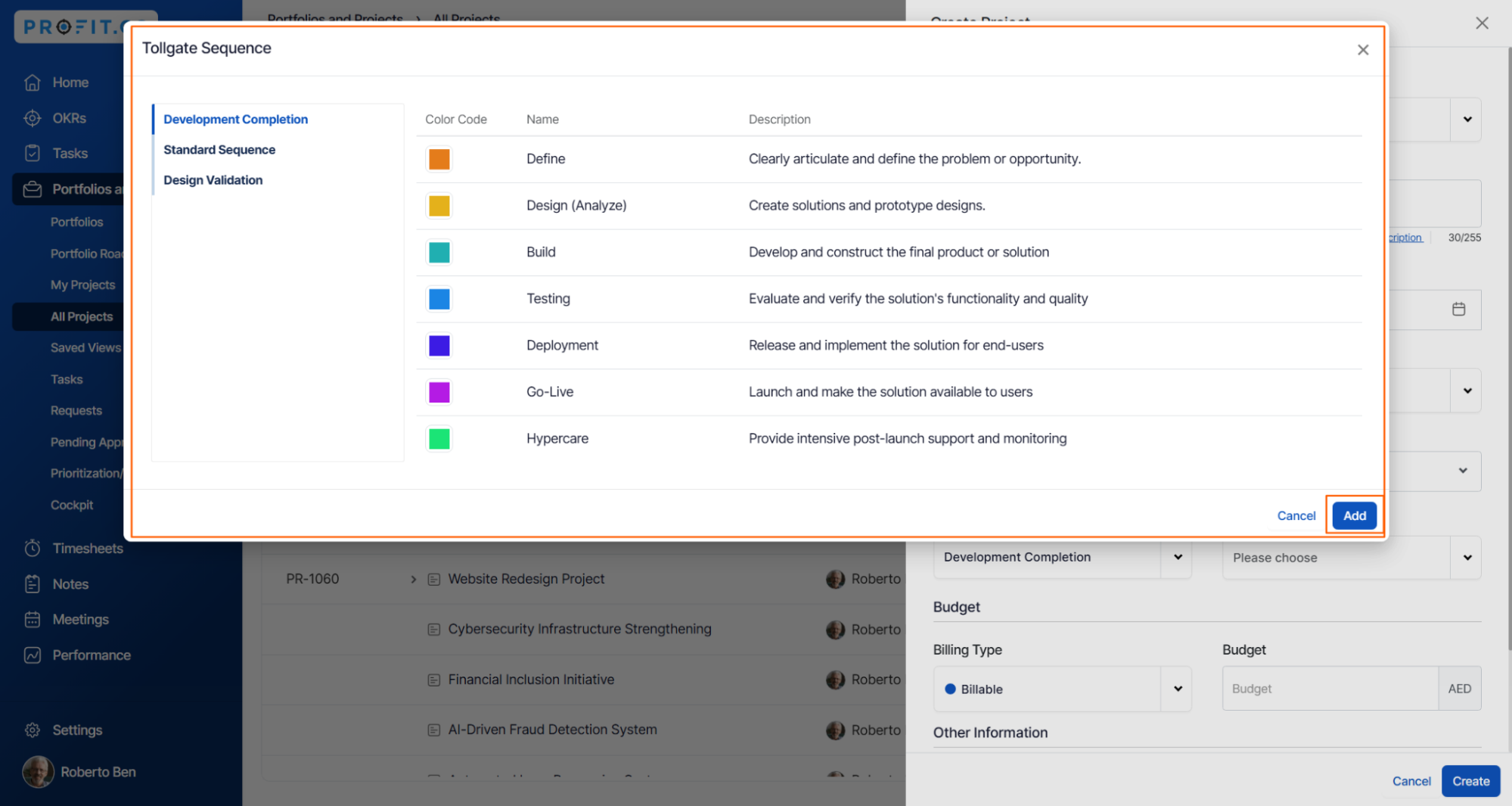The height and width of the screenshot is (806, 1512).
Task: Expand the PR-1060 project row
Action: tap(413, 579)
